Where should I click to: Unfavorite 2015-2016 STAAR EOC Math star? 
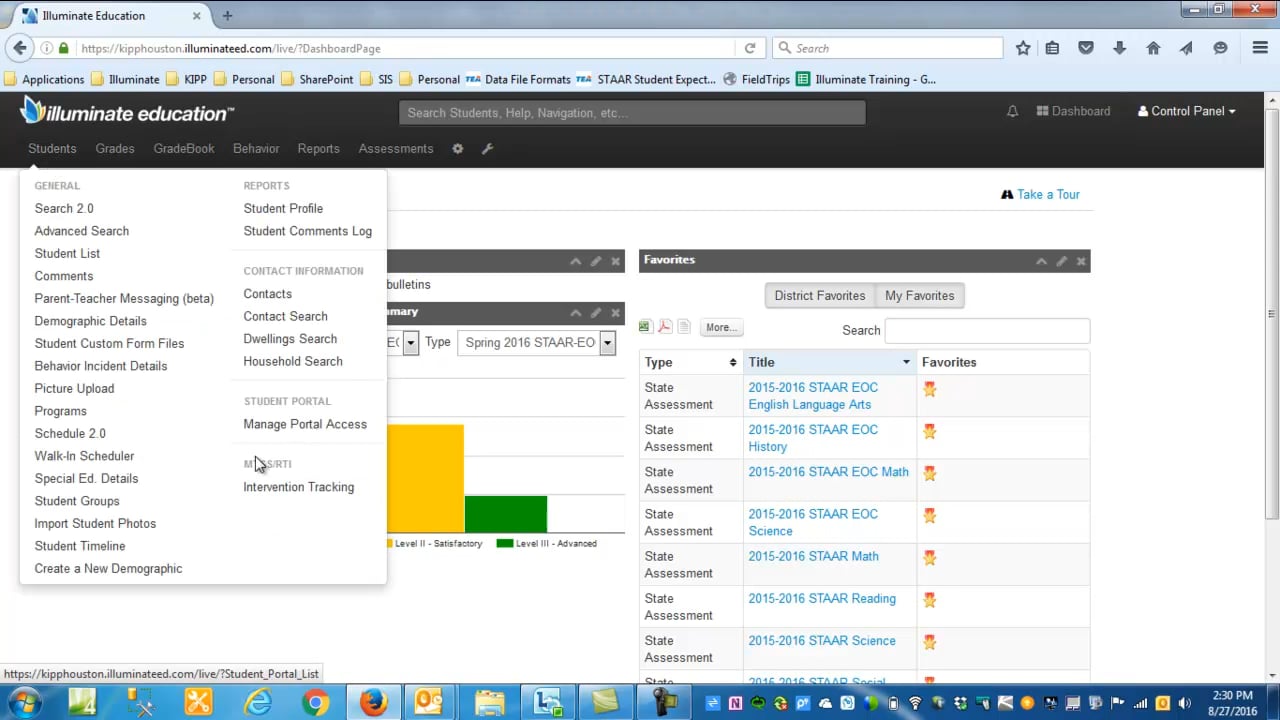[930, 473]
